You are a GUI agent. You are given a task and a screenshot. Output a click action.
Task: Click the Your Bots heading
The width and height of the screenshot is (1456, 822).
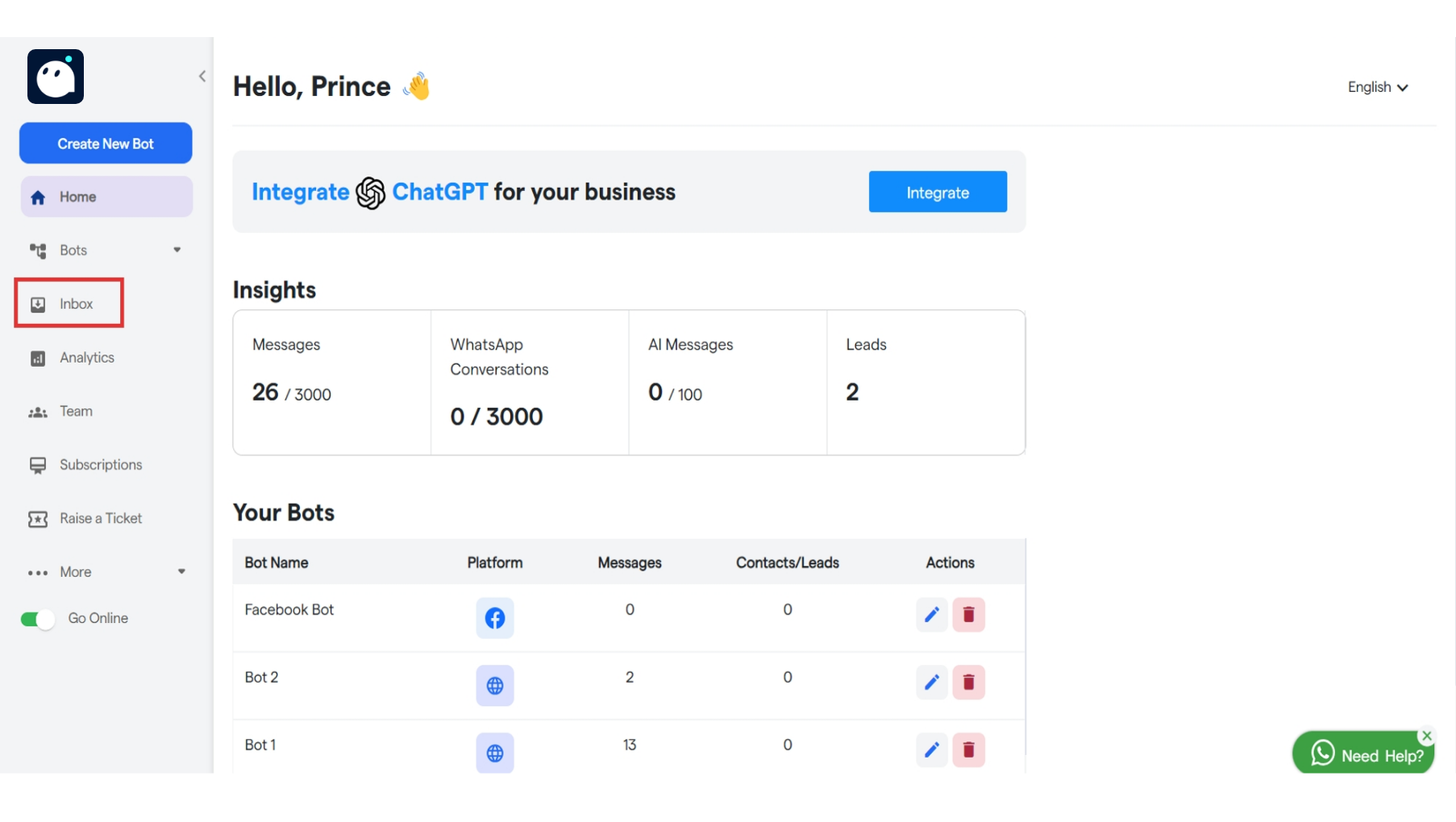(284, 513)
